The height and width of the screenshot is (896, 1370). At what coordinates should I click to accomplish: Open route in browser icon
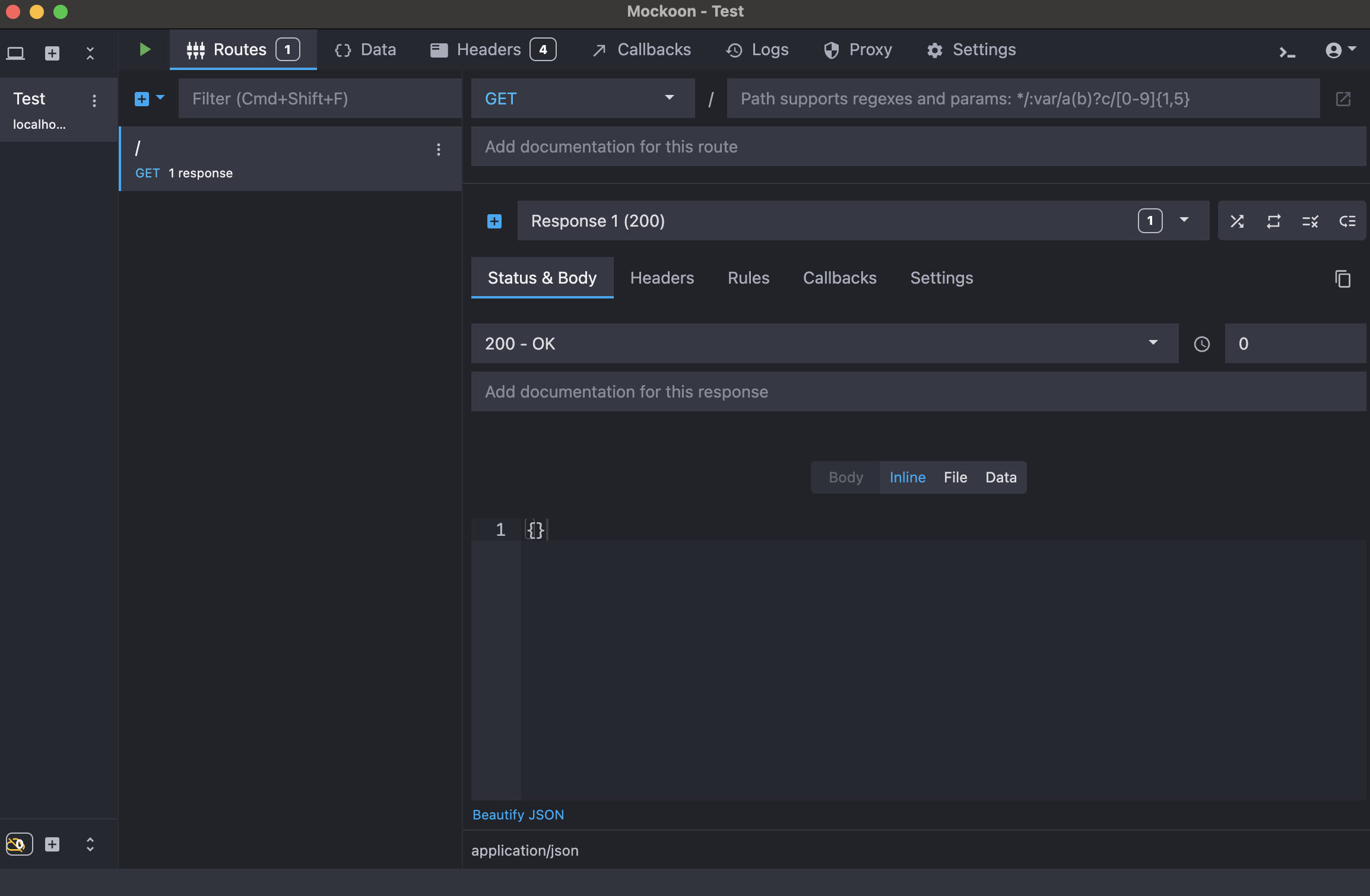(x=1343, y=99)
